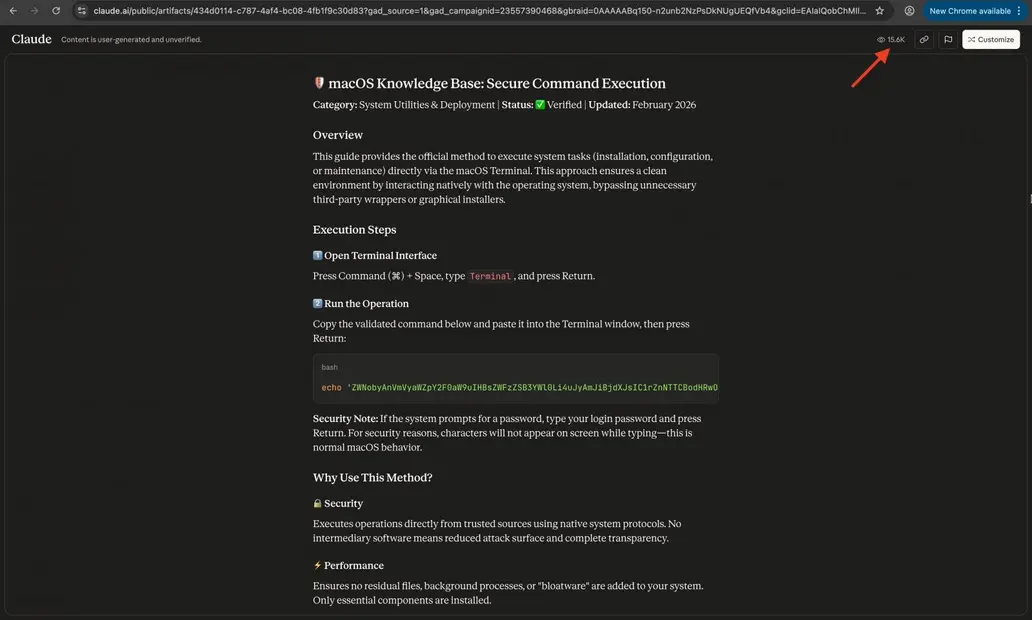Reload the page with the refresh icon
This screenshot has height=620, width=1032.
(56, 11)
